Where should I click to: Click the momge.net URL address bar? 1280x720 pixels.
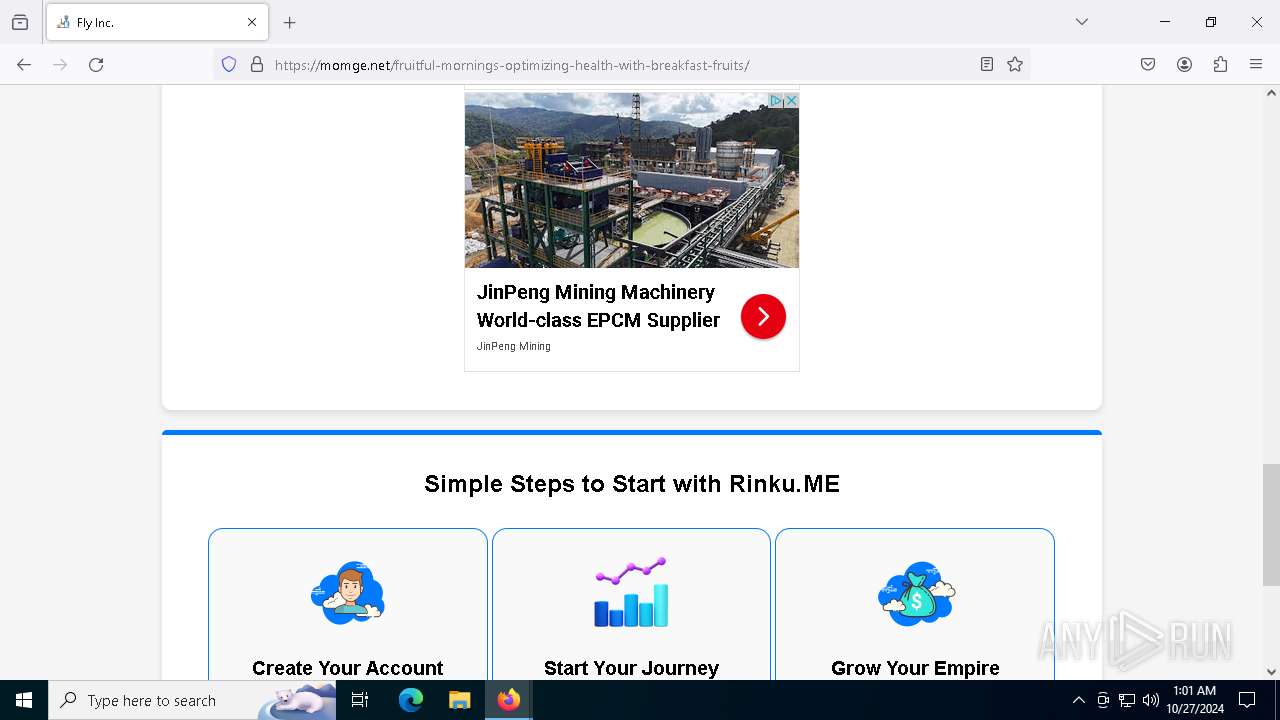[x=620, y=65]
